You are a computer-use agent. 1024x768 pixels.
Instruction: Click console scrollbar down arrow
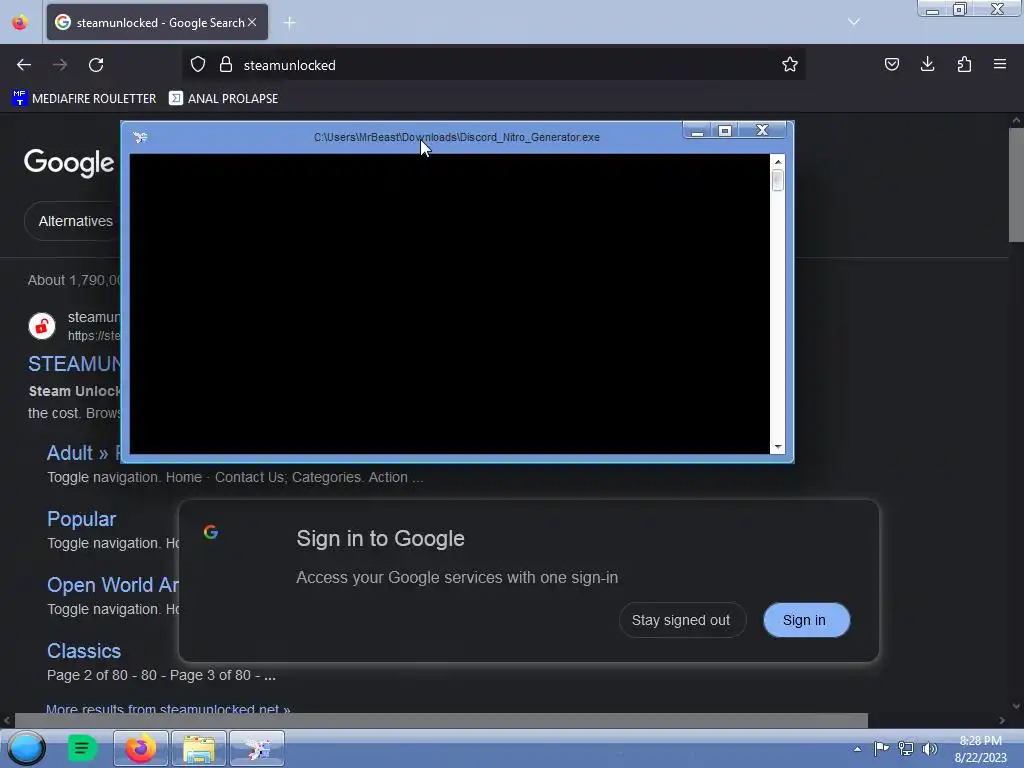tap(778, 447)
